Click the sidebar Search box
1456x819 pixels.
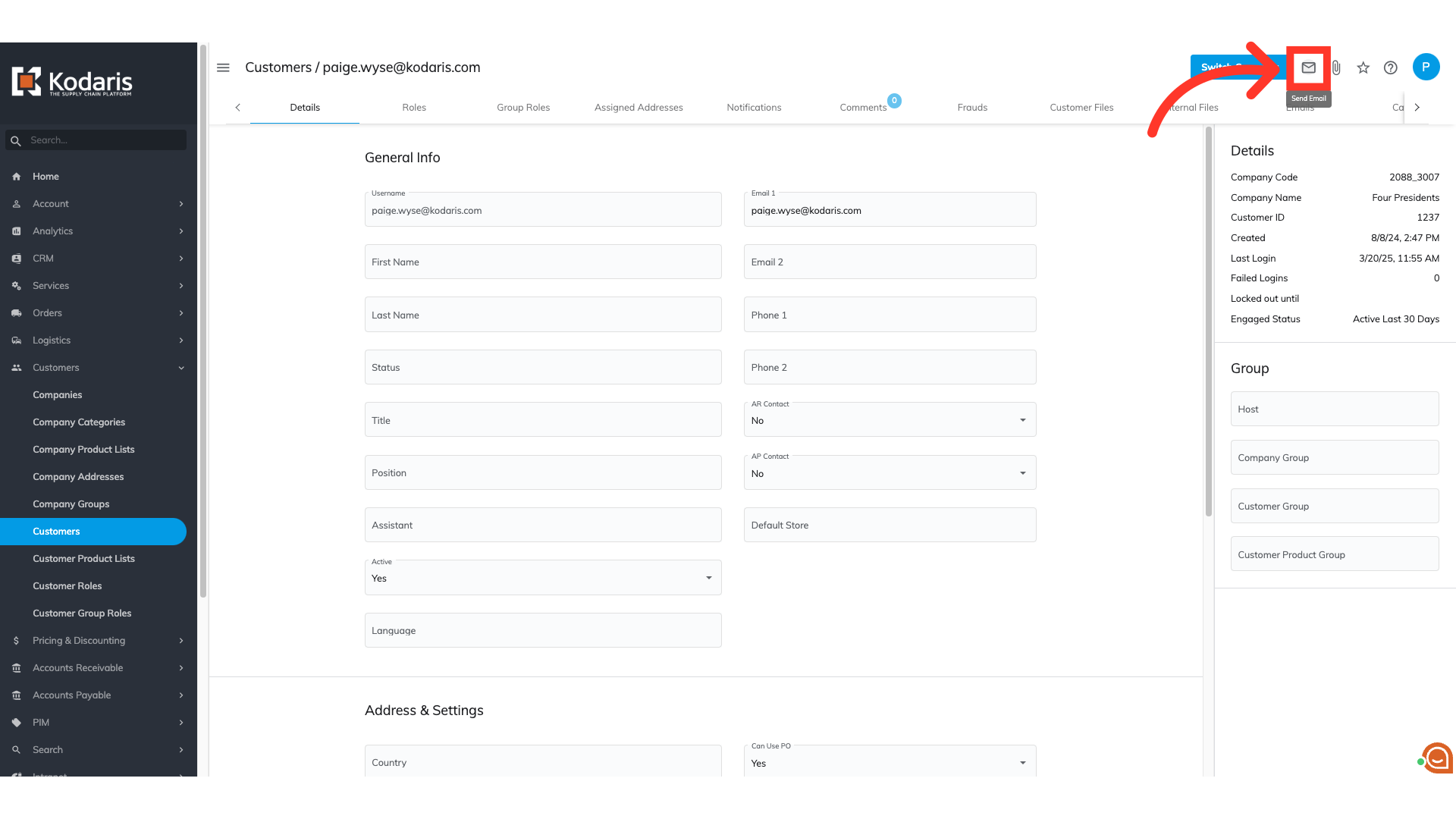click(x=105, y=140)
